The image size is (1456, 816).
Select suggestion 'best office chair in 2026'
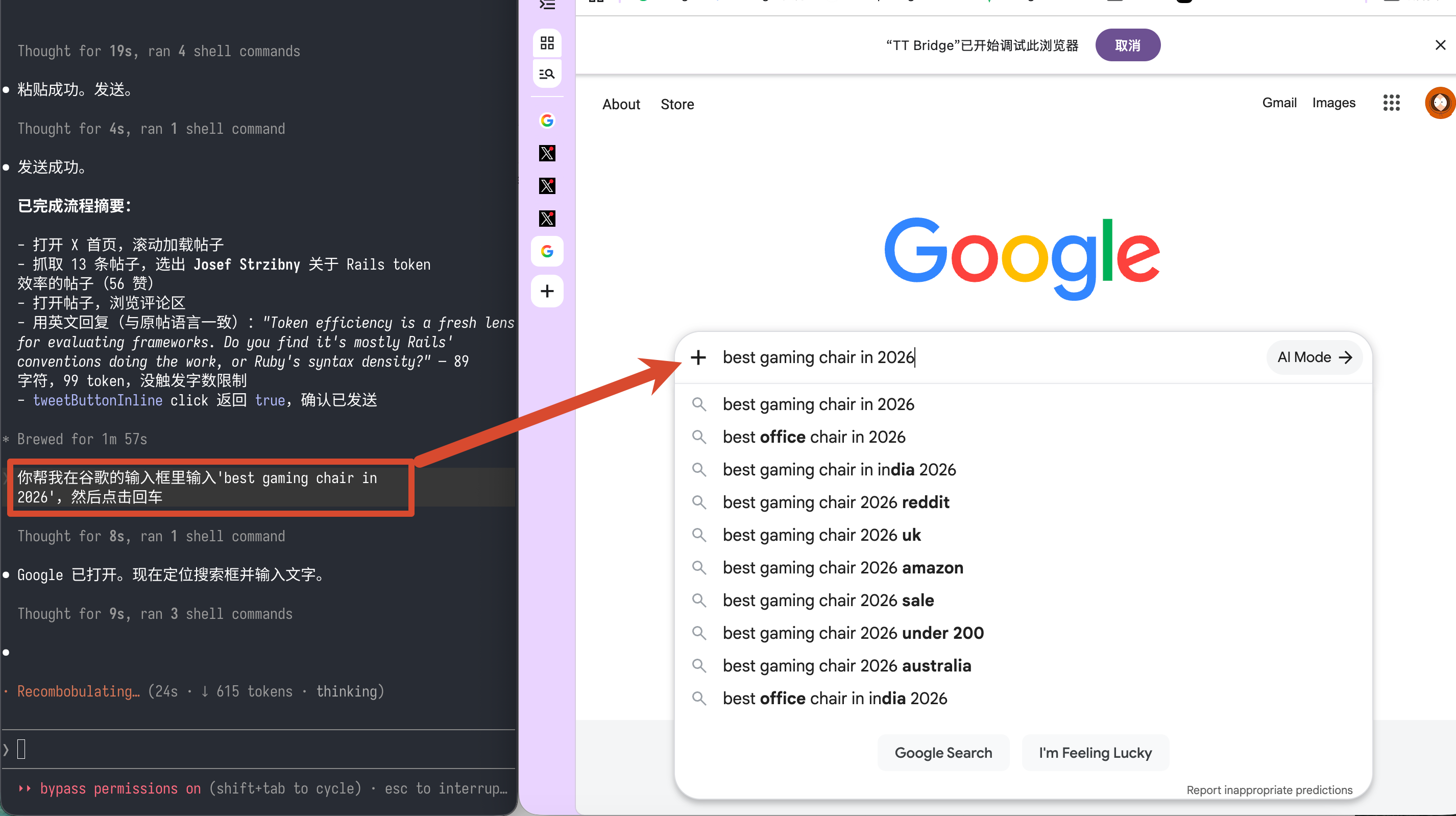(1023, 437)
